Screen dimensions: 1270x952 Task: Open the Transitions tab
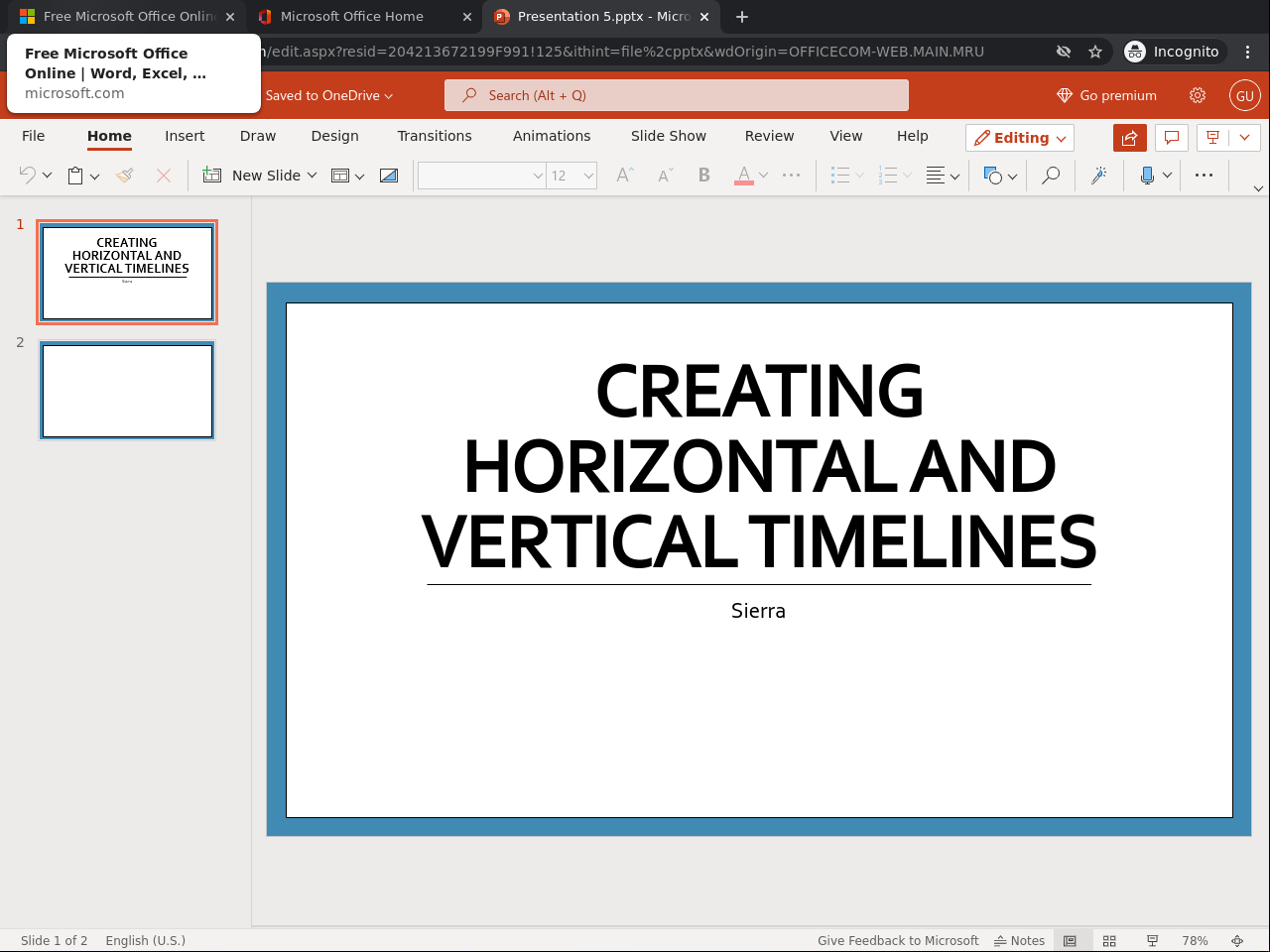[435, 136]
